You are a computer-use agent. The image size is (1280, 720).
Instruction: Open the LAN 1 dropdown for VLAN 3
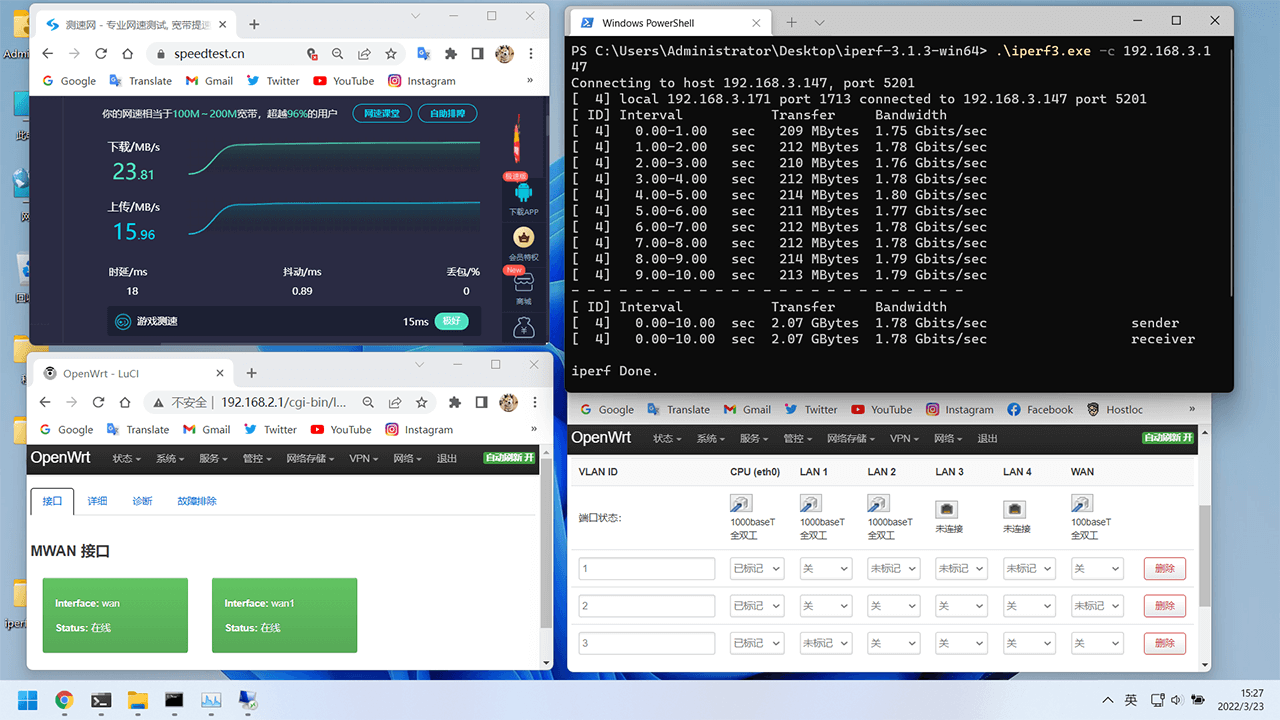point(825,643)
